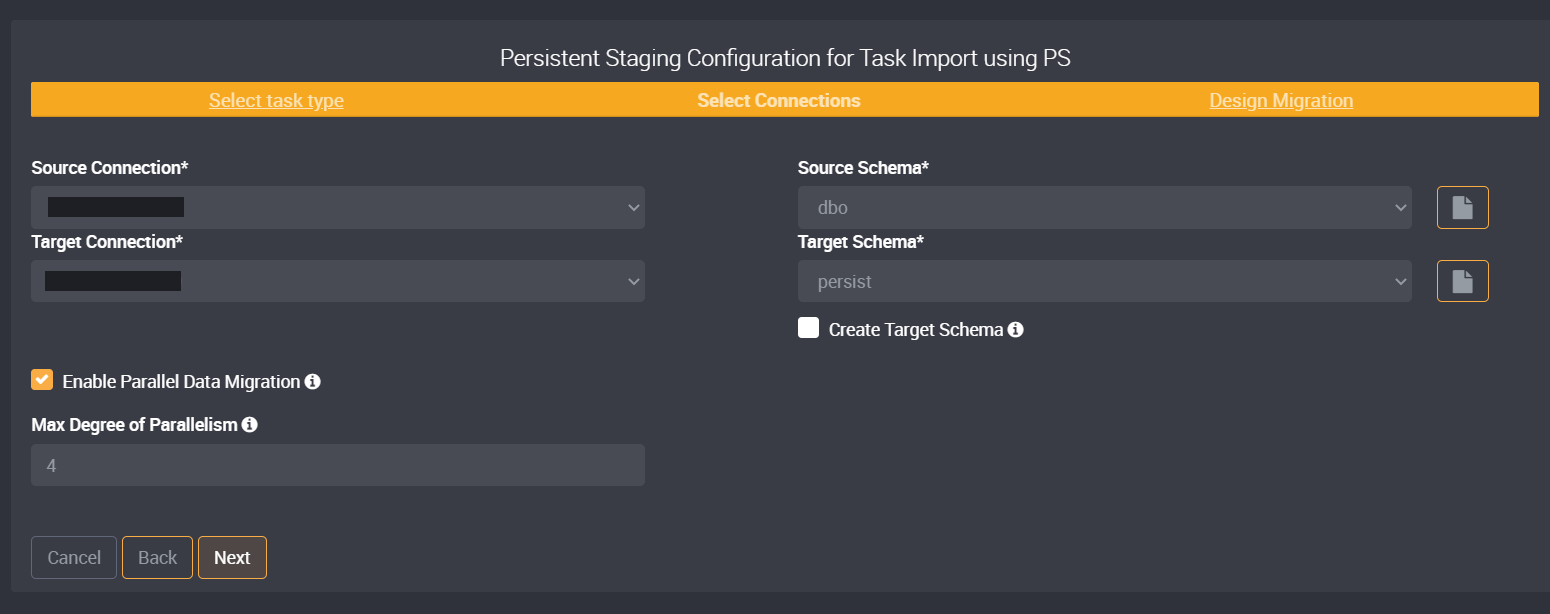Screen dimensions: 1550x614
Task: Click the info icon next to Create Target Schema
Action: click(1016, 329)
